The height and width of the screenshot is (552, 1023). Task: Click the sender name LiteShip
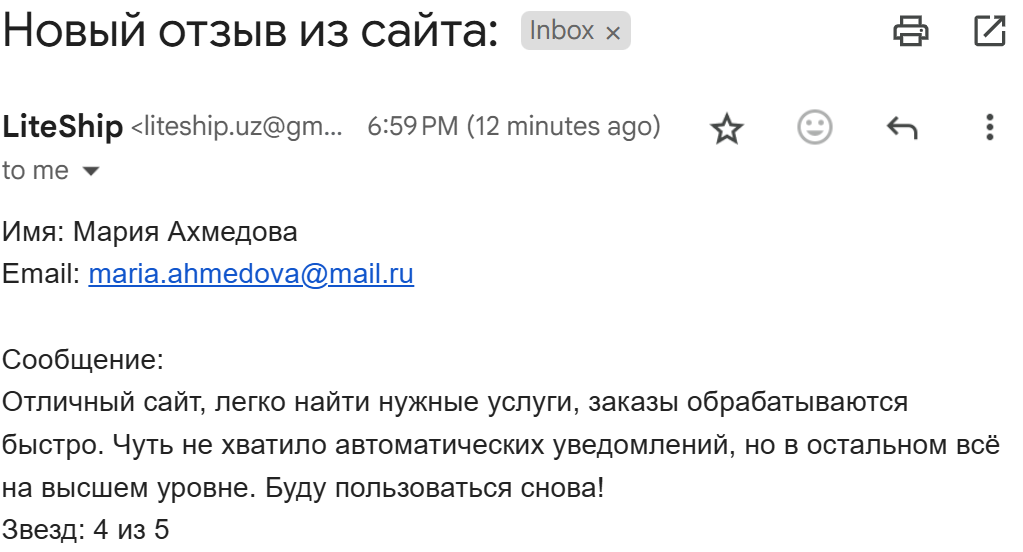pyautogui.click(x=63, y=127)
